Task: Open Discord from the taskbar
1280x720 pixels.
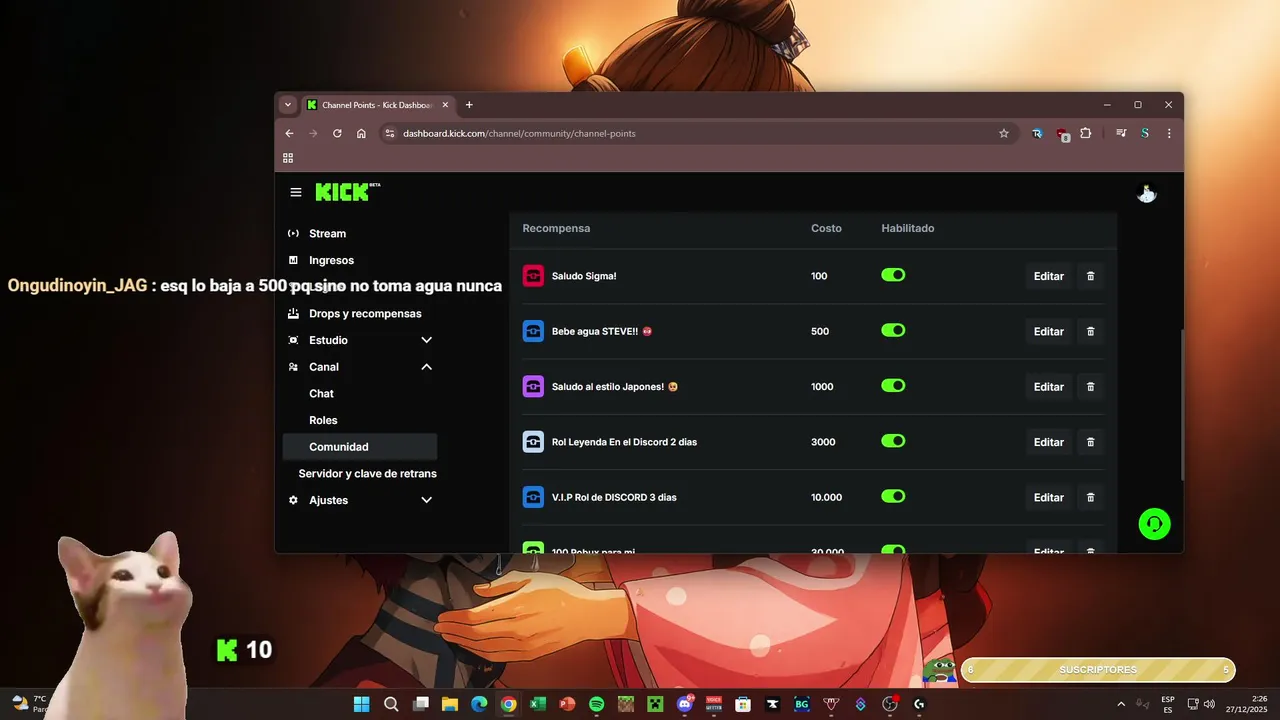Action: coord(685,704)
